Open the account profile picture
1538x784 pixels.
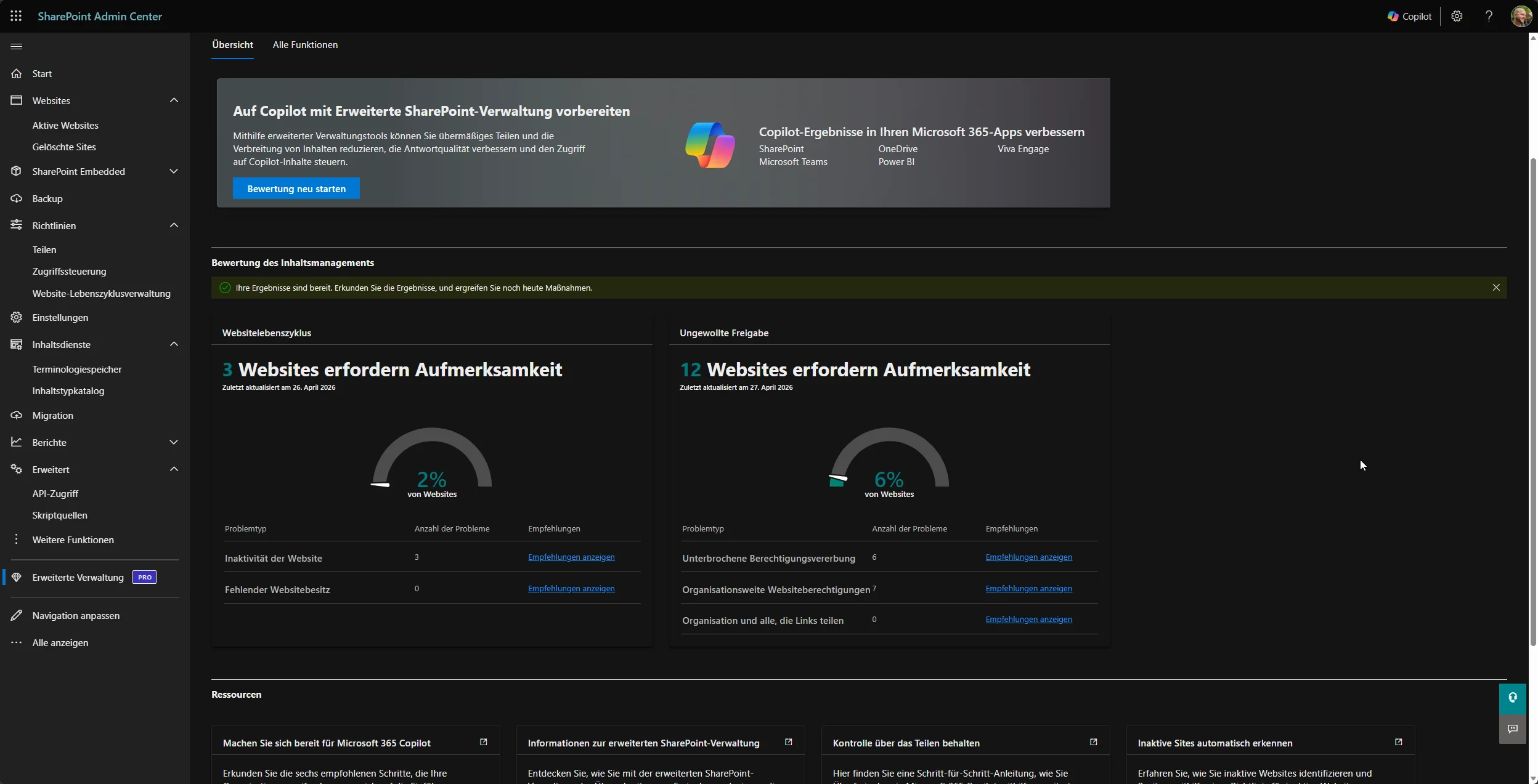tap(1521, 16)
